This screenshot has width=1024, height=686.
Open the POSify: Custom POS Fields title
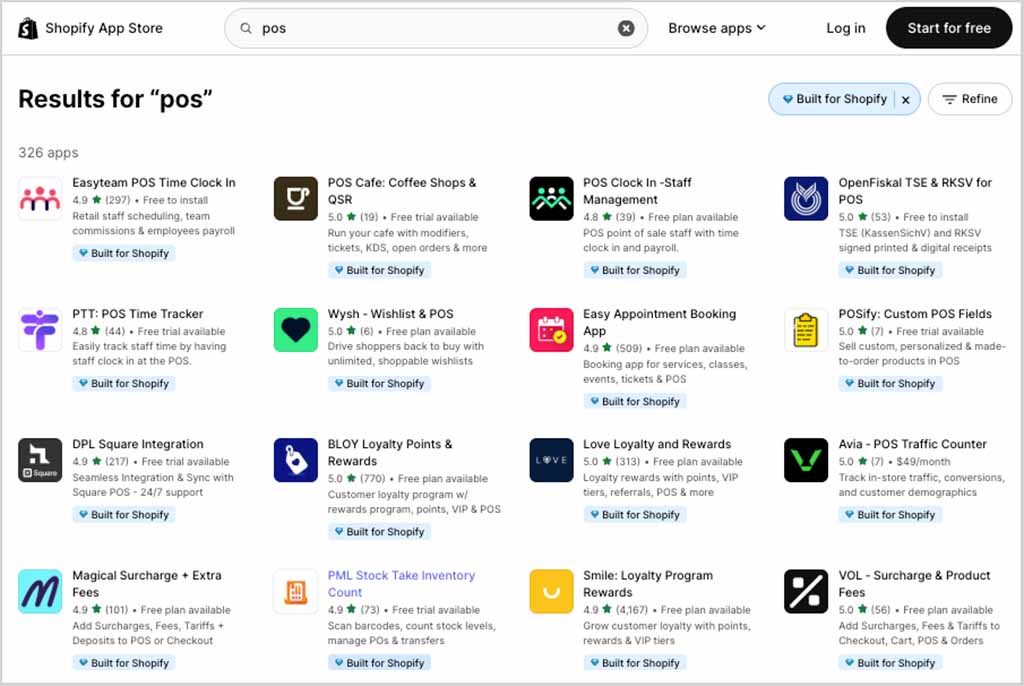[x=915, y=314]
